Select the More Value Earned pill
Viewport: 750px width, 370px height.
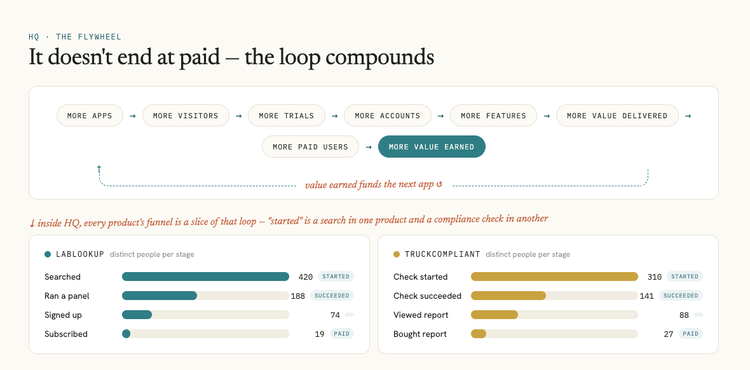(431, 147)
